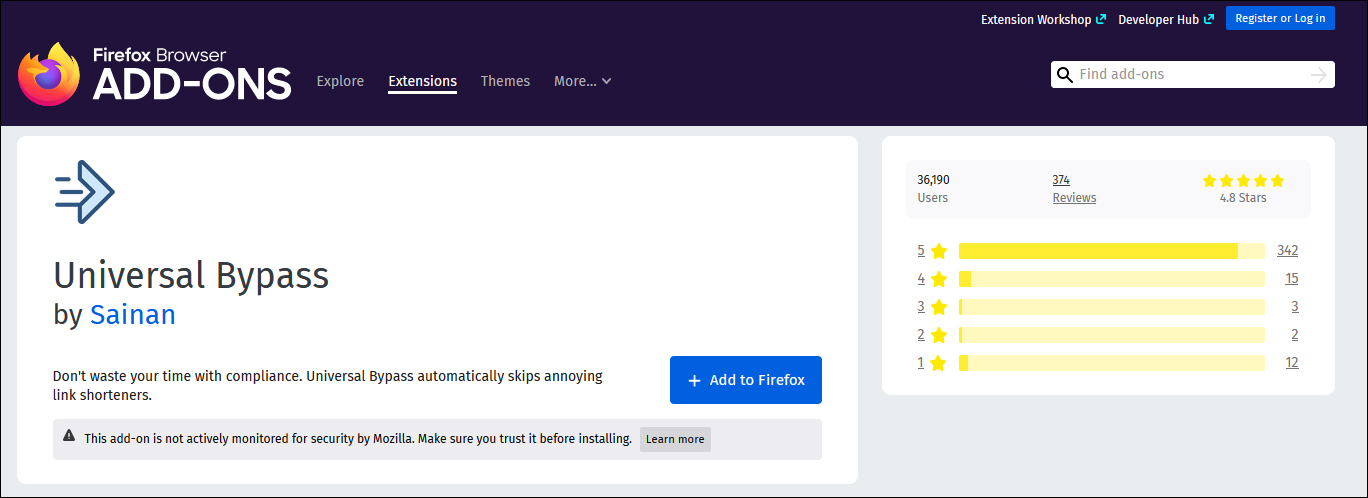Click the 1-star rating bar
This screenshot has width=1368, height=498.
(x=1112, y=363)
